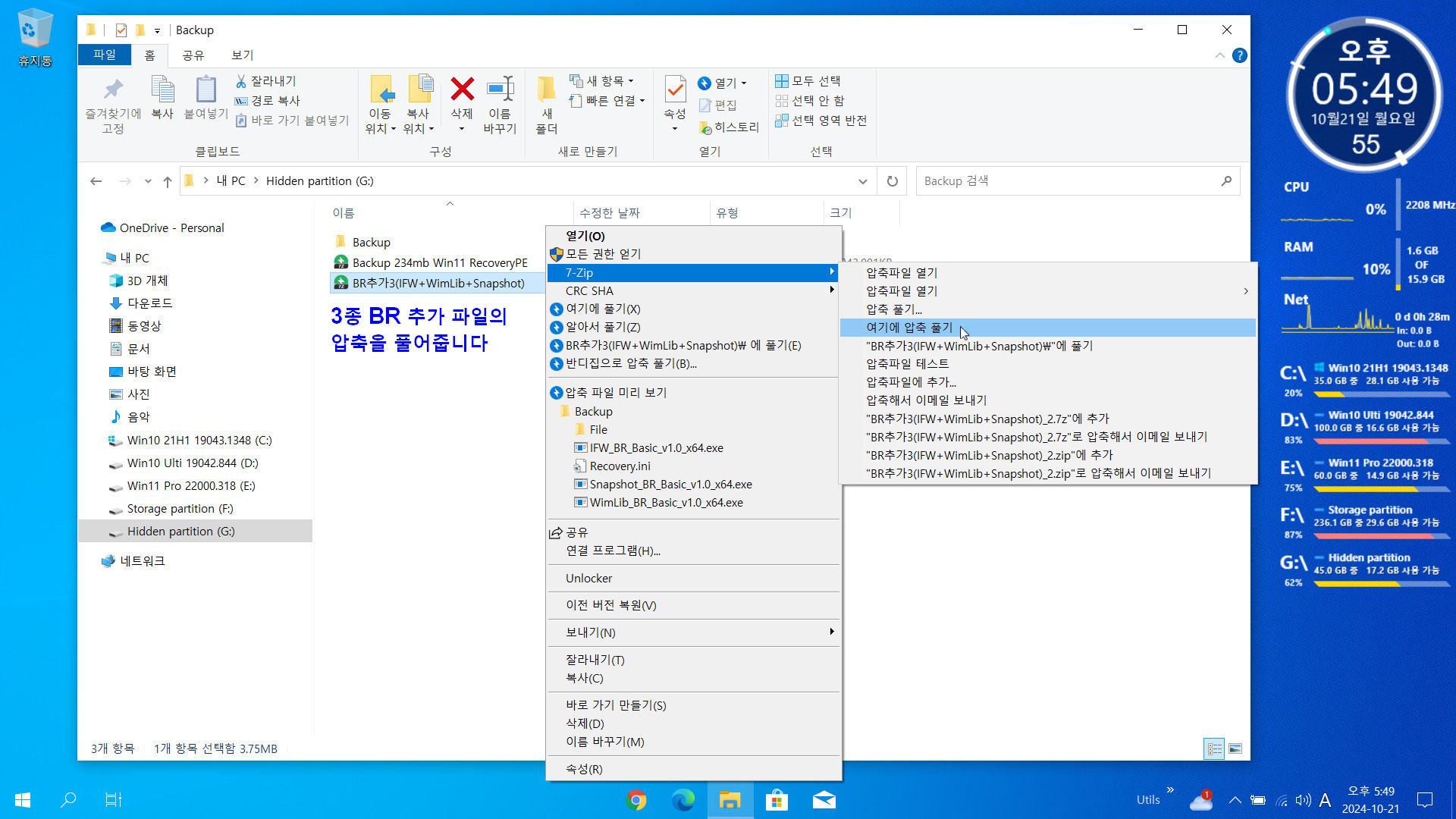
Task: Click the back navigation arrow
Action: (x=96, y=181)
